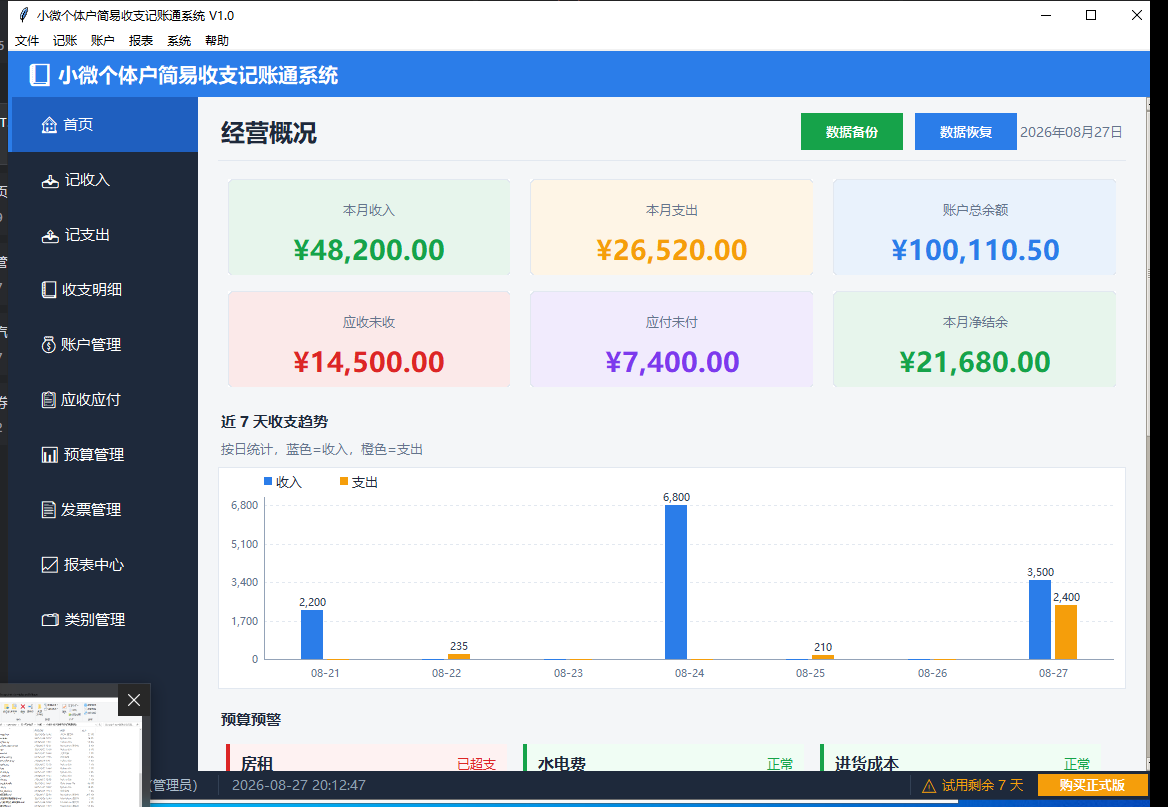This screenshot has height=807, width=1168.
Task: Click the money bag icon for 账户管理
Action: click(48, 345)
